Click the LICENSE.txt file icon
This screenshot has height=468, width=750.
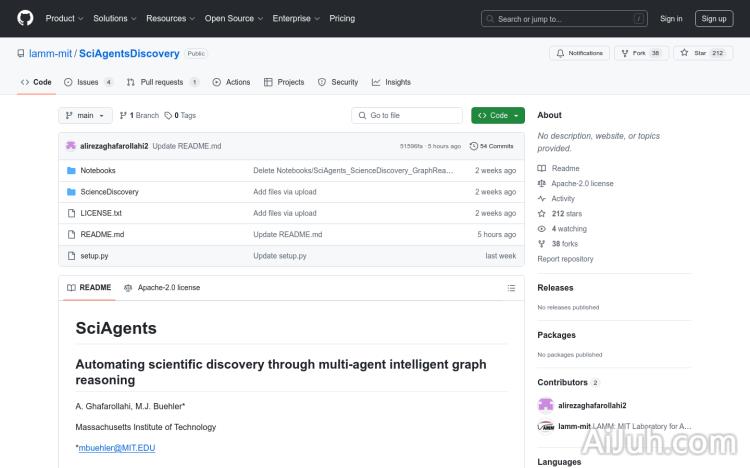71,213
